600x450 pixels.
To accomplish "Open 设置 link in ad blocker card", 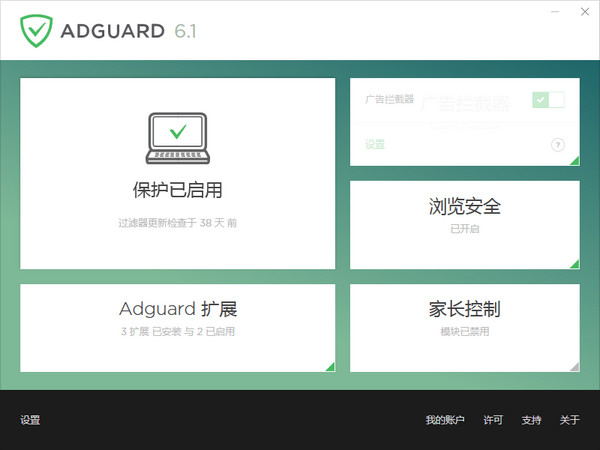I will 374,145.
